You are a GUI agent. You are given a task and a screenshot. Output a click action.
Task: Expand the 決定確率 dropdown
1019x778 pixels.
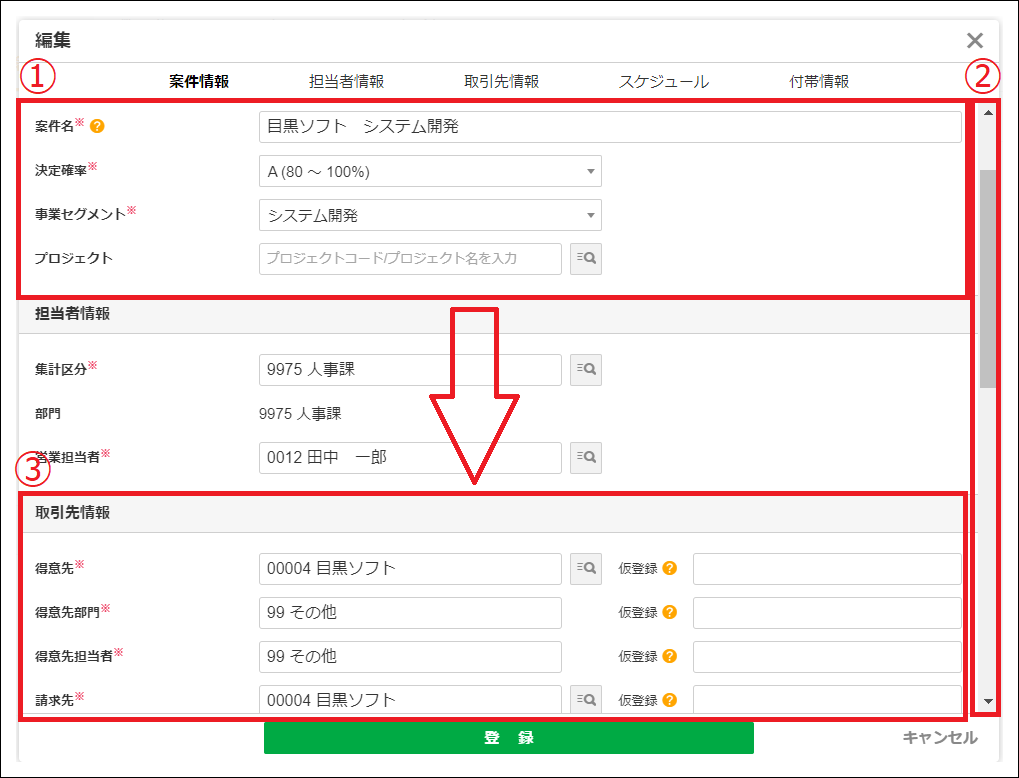430,171
